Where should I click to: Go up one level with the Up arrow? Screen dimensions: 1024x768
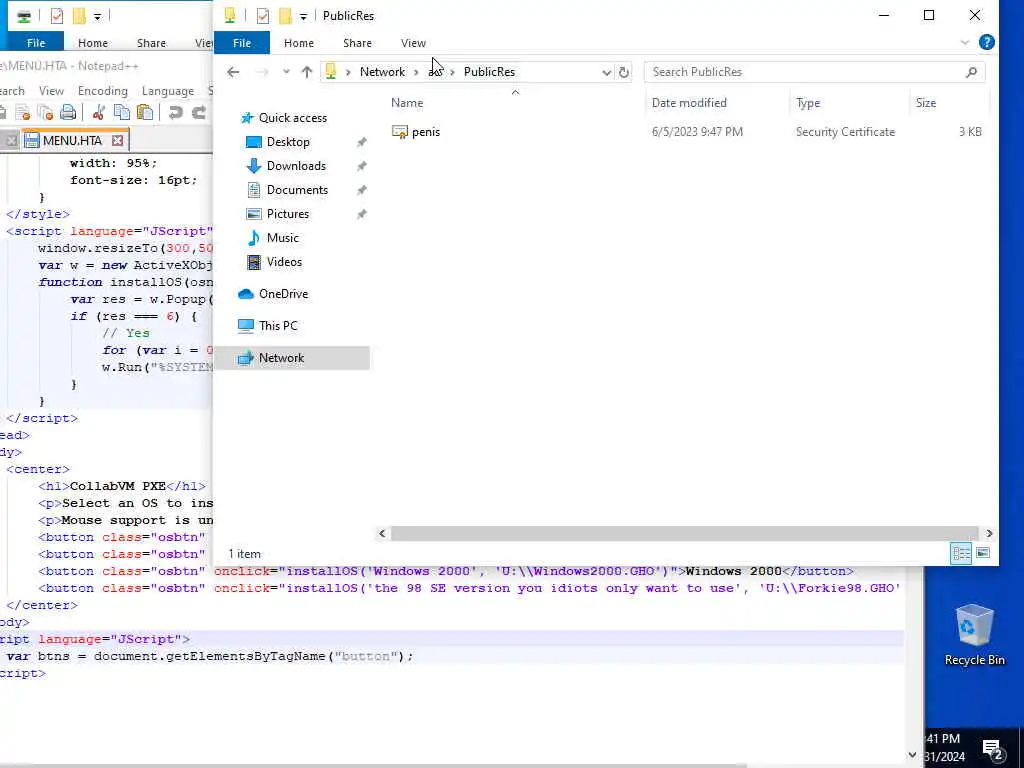click(307, 72)
